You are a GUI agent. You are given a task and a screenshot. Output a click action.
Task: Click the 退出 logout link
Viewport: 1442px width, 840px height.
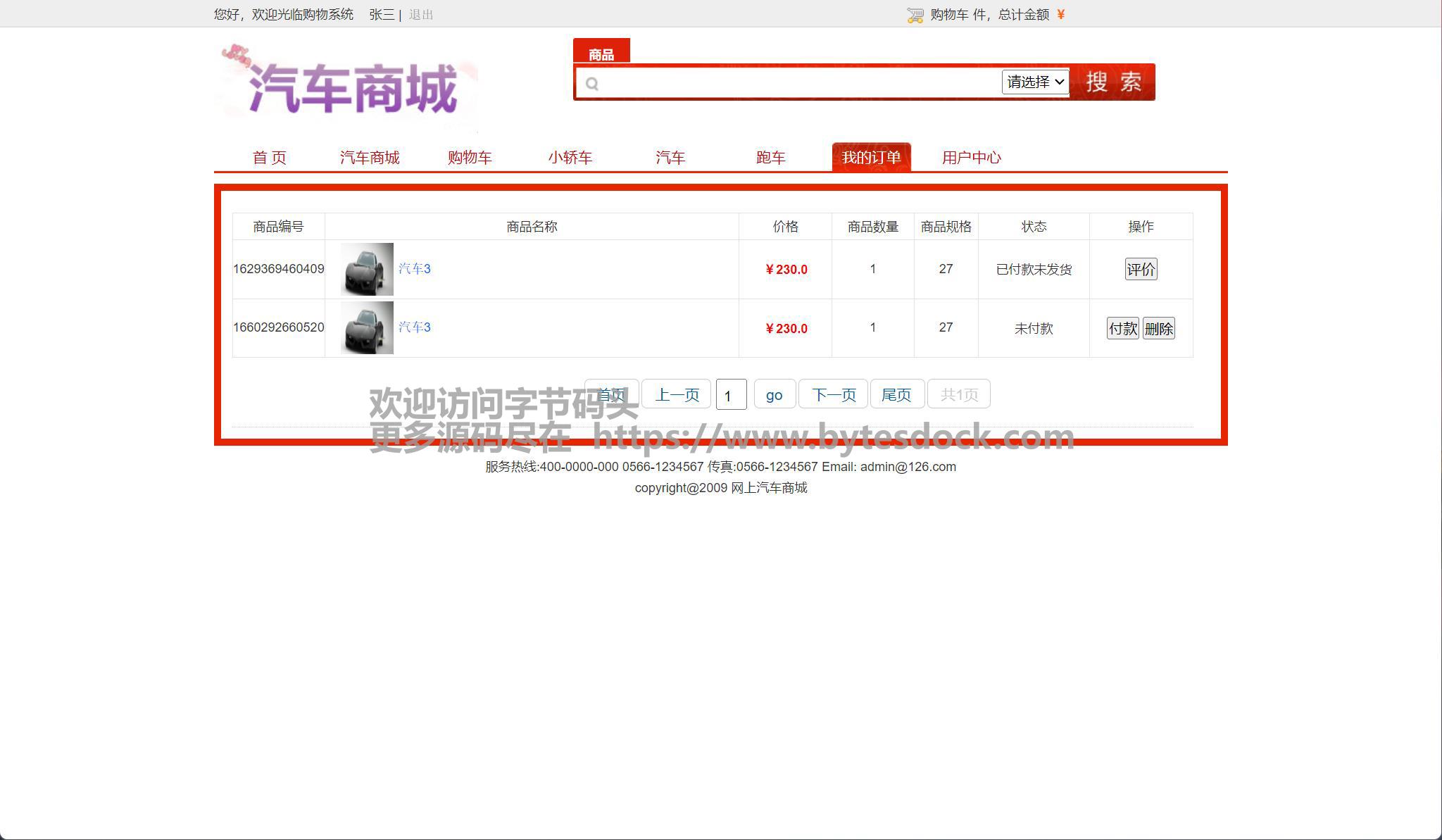[x=421, y=15]
